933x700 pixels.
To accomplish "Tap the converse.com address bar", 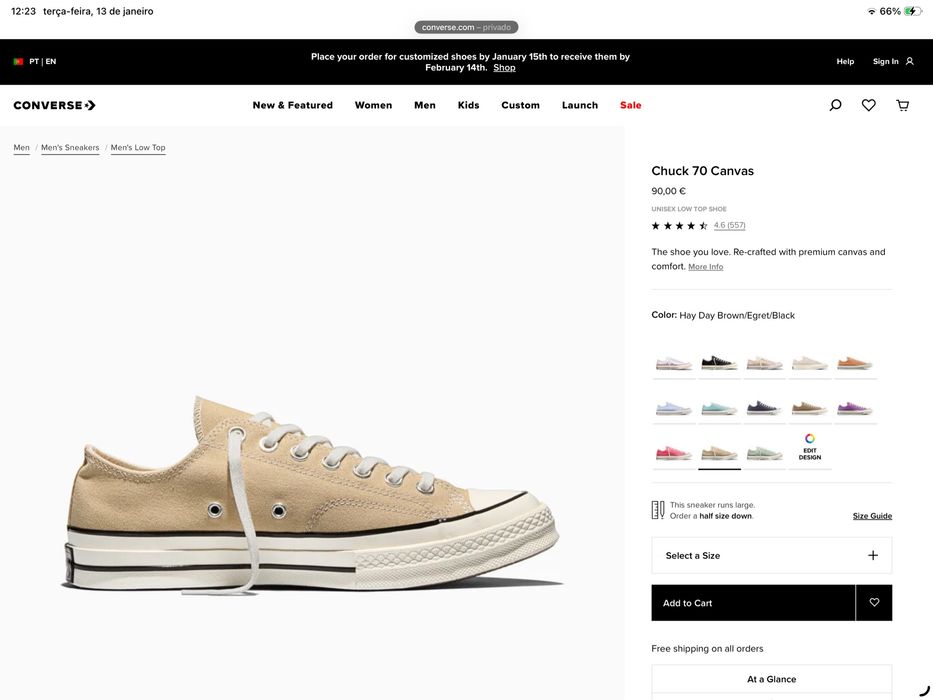I will tap(466, 27).
